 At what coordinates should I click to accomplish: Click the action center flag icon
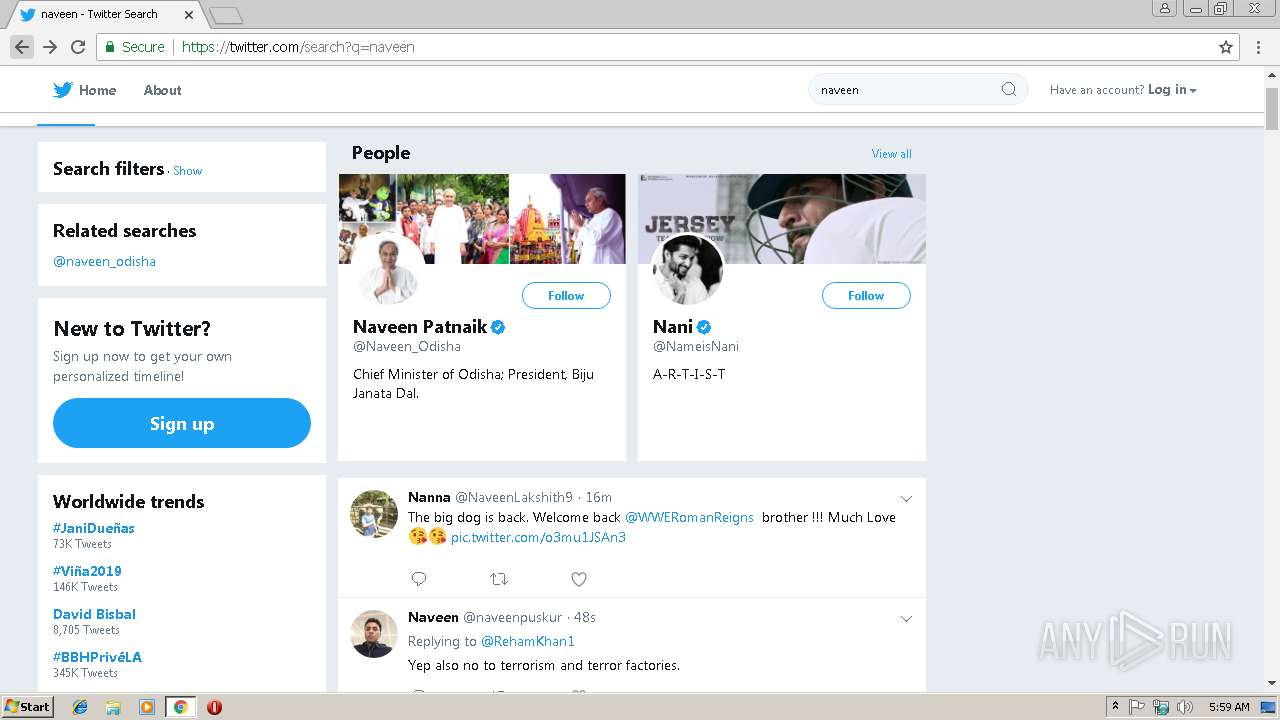(1137, 707)
